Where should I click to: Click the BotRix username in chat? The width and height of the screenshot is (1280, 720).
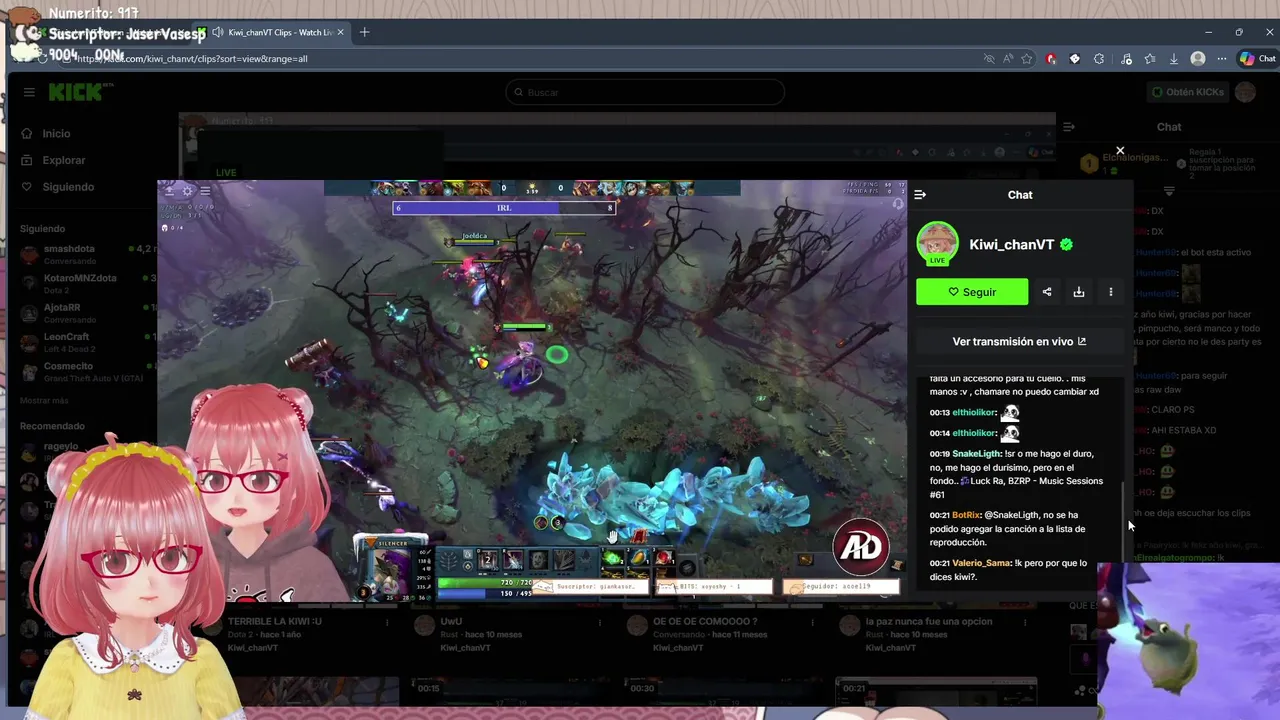966,515
